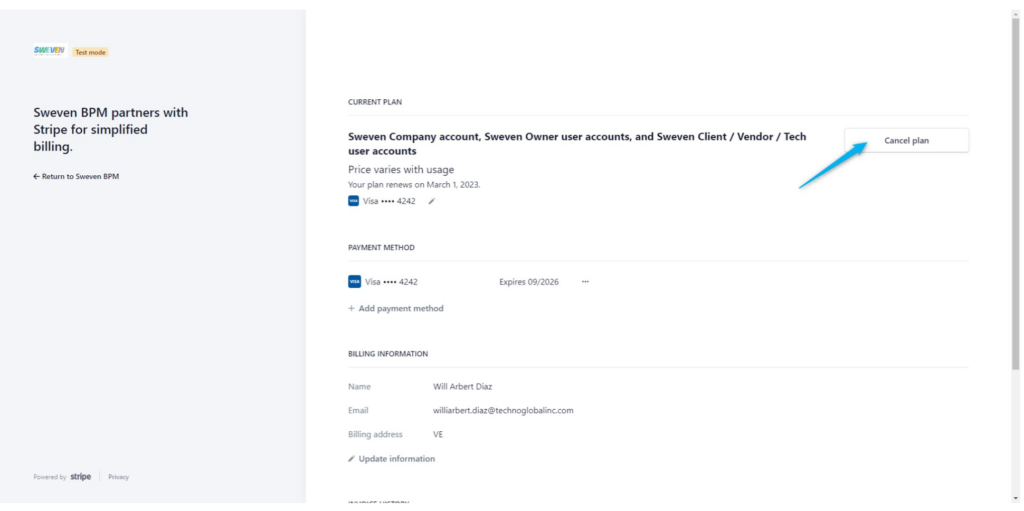This screenshot has width=1024, height=511.
Task: Click Update information under billing details
Action: 392,459
